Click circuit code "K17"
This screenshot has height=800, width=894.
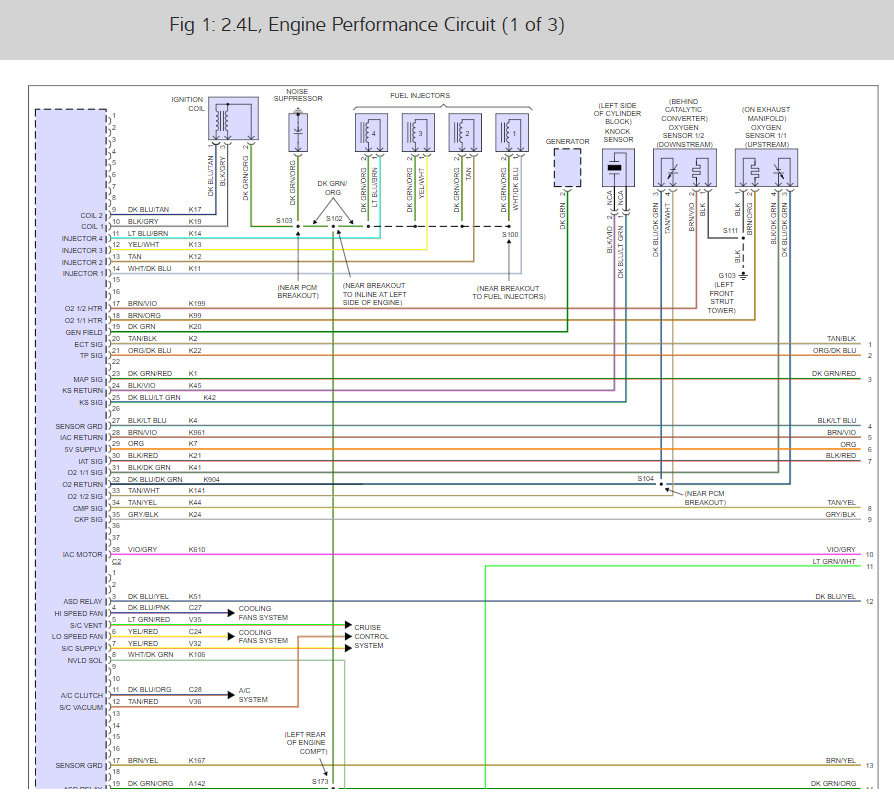195,210
